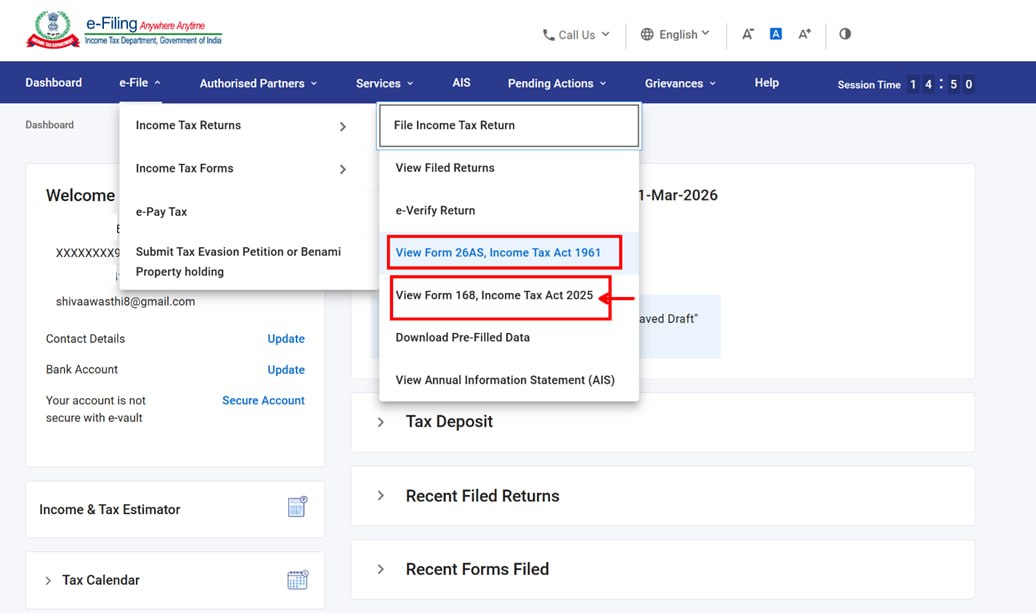Collapse the e-File menu
This screenshot has height=613, width=1036.
[x=139, y=83]
